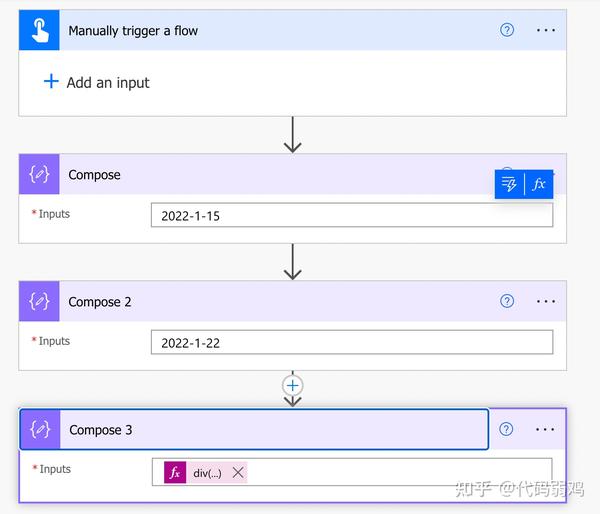Open help for Compose 2

[507, 301]
